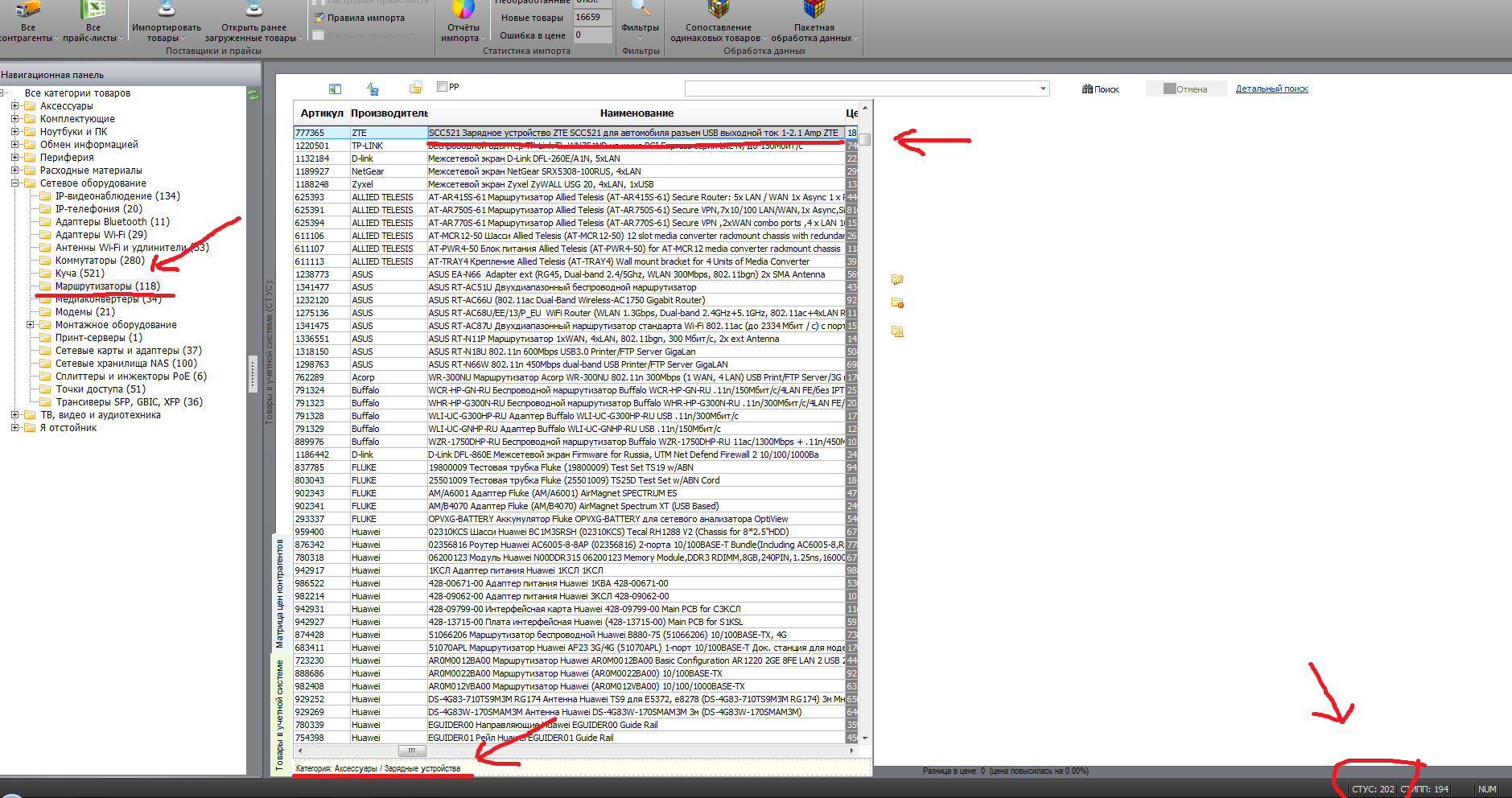Click the vertical scrollbar down arrow of grid

[865, 738]
